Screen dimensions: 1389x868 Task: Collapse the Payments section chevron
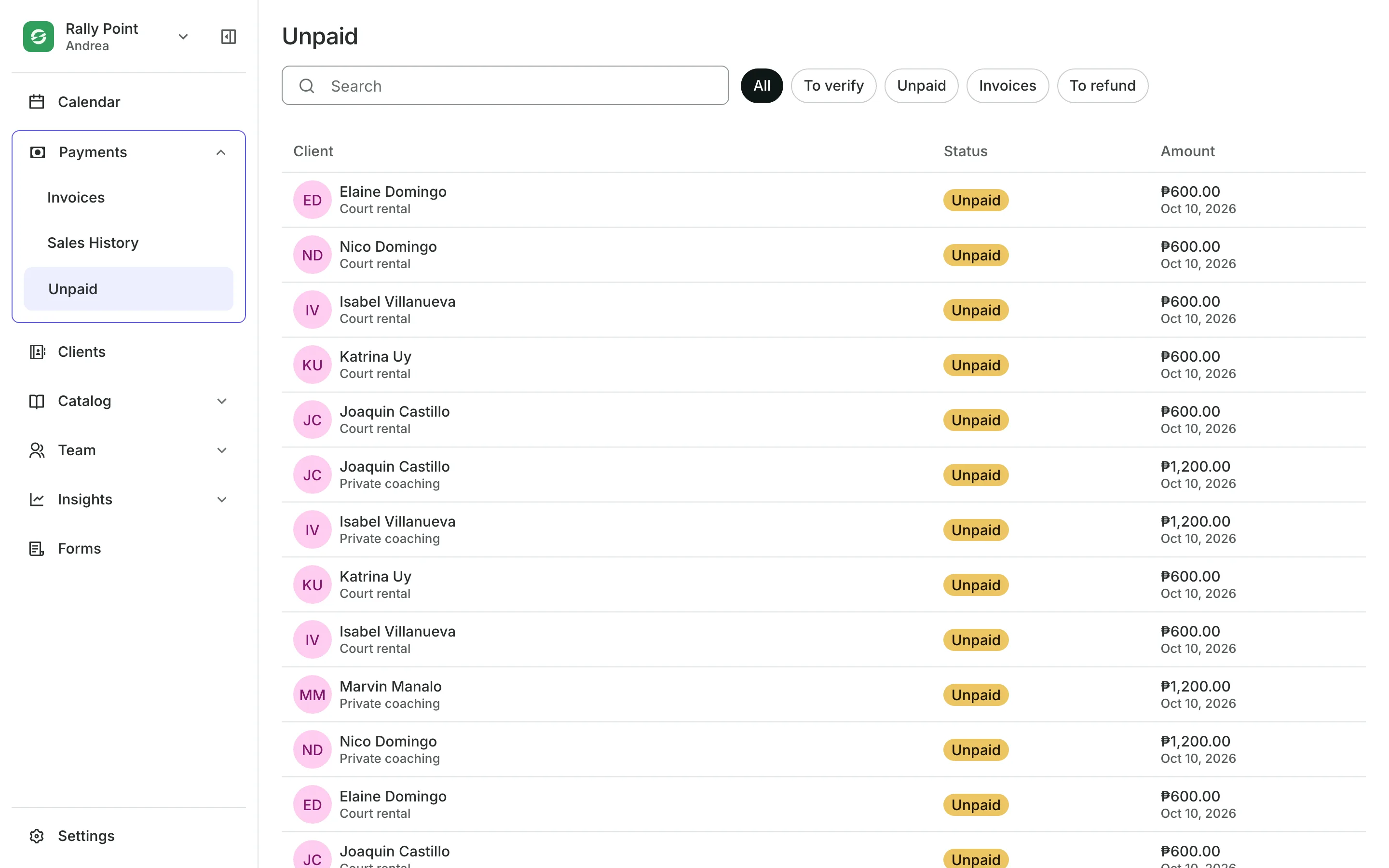pos(221,152)
